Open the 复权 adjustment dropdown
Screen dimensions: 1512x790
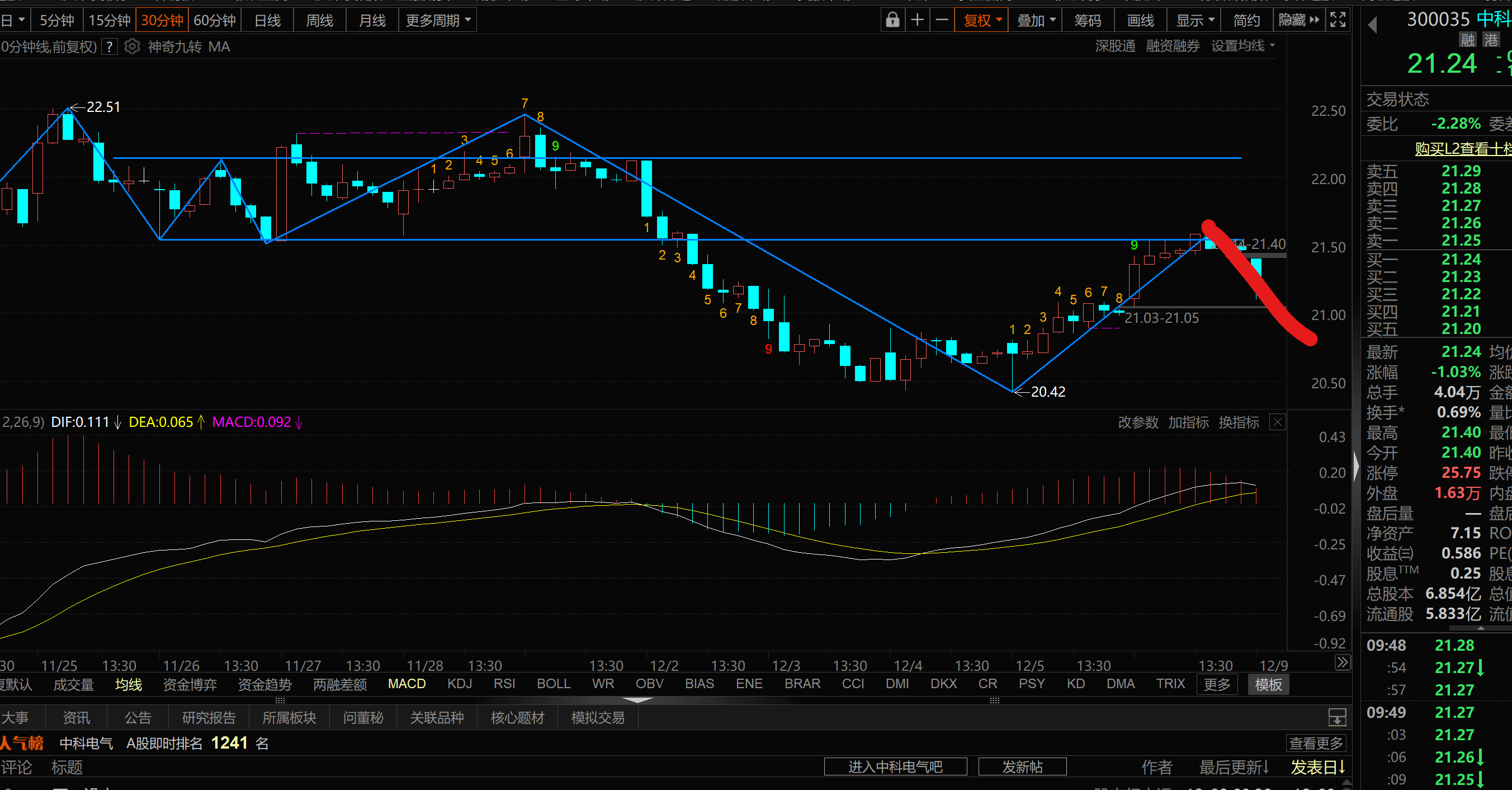click(981, 21)
